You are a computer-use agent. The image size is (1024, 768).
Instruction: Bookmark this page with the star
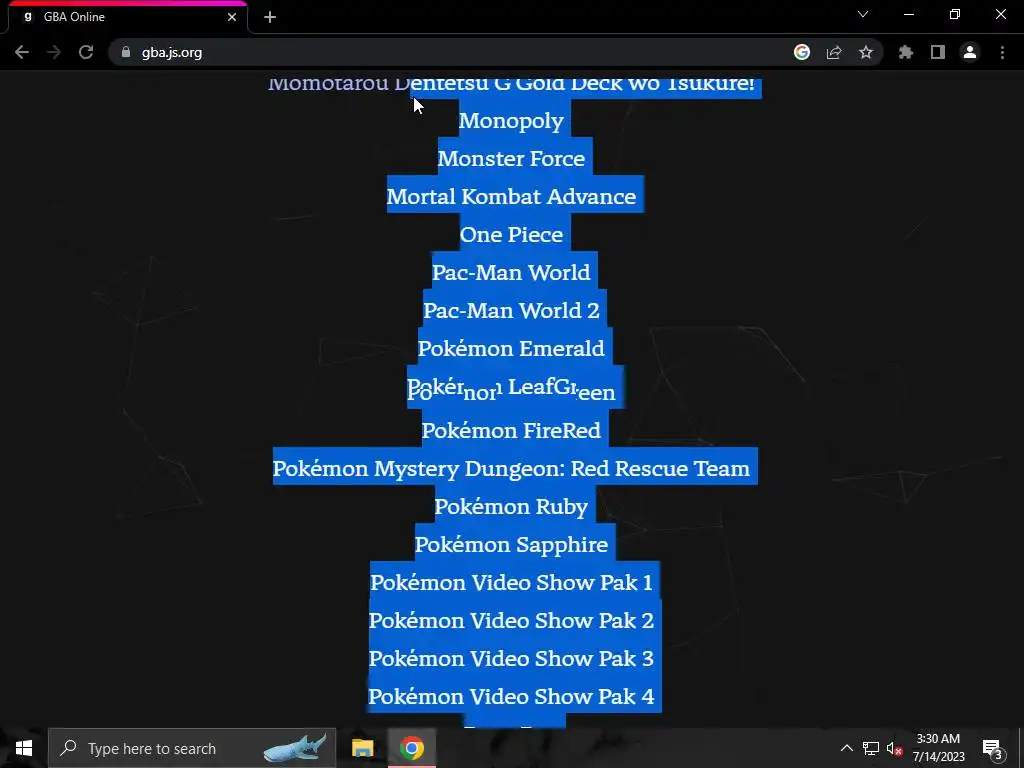tap(866, 52)
